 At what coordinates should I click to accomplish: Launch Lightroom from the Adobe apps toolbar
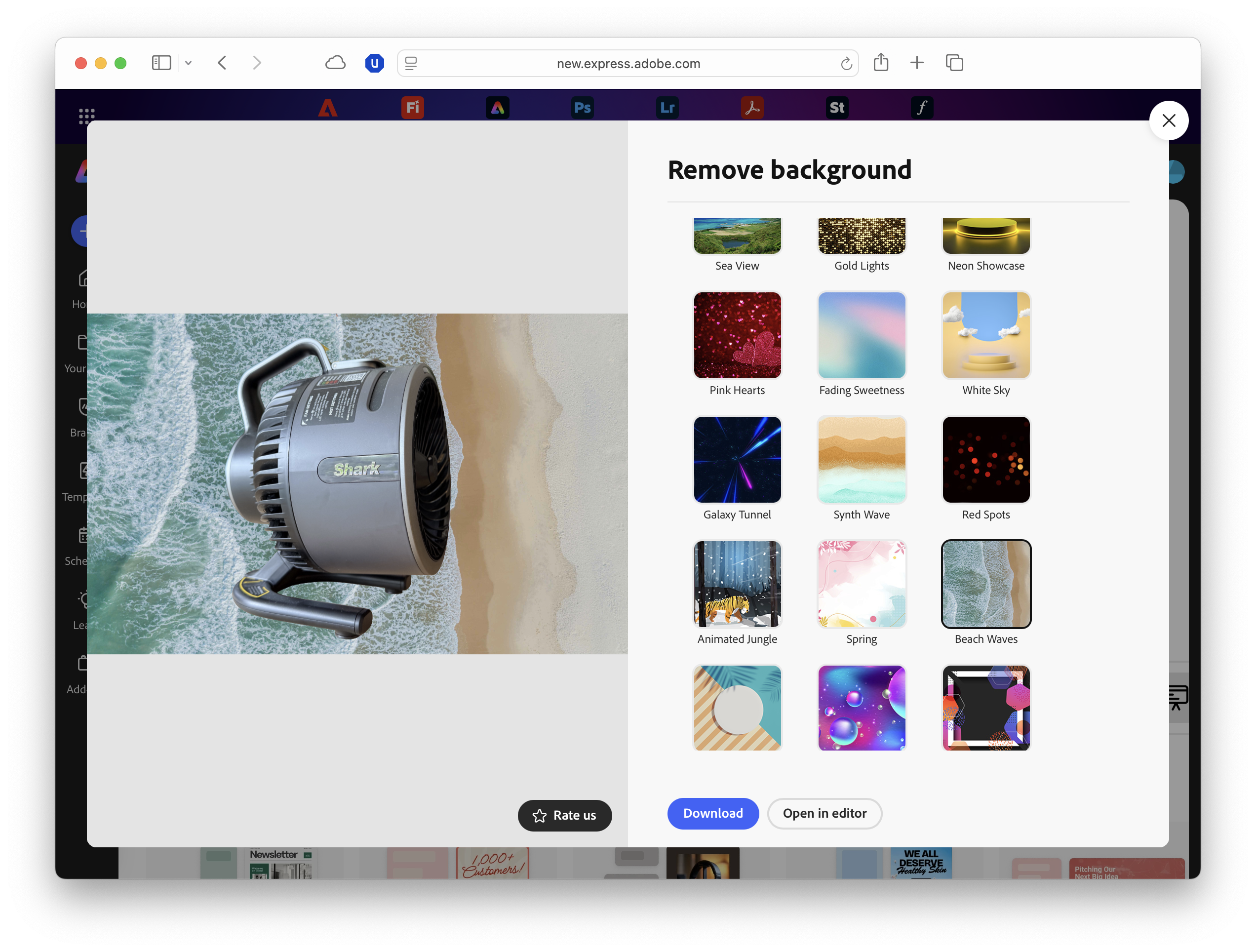(x=667, y=107)
